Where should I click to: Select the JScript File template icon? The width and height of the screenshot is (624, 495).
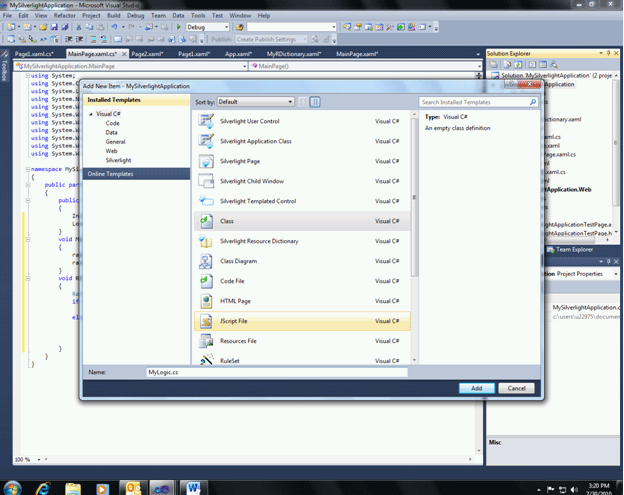pyautogui.click(x=206, y=321)
